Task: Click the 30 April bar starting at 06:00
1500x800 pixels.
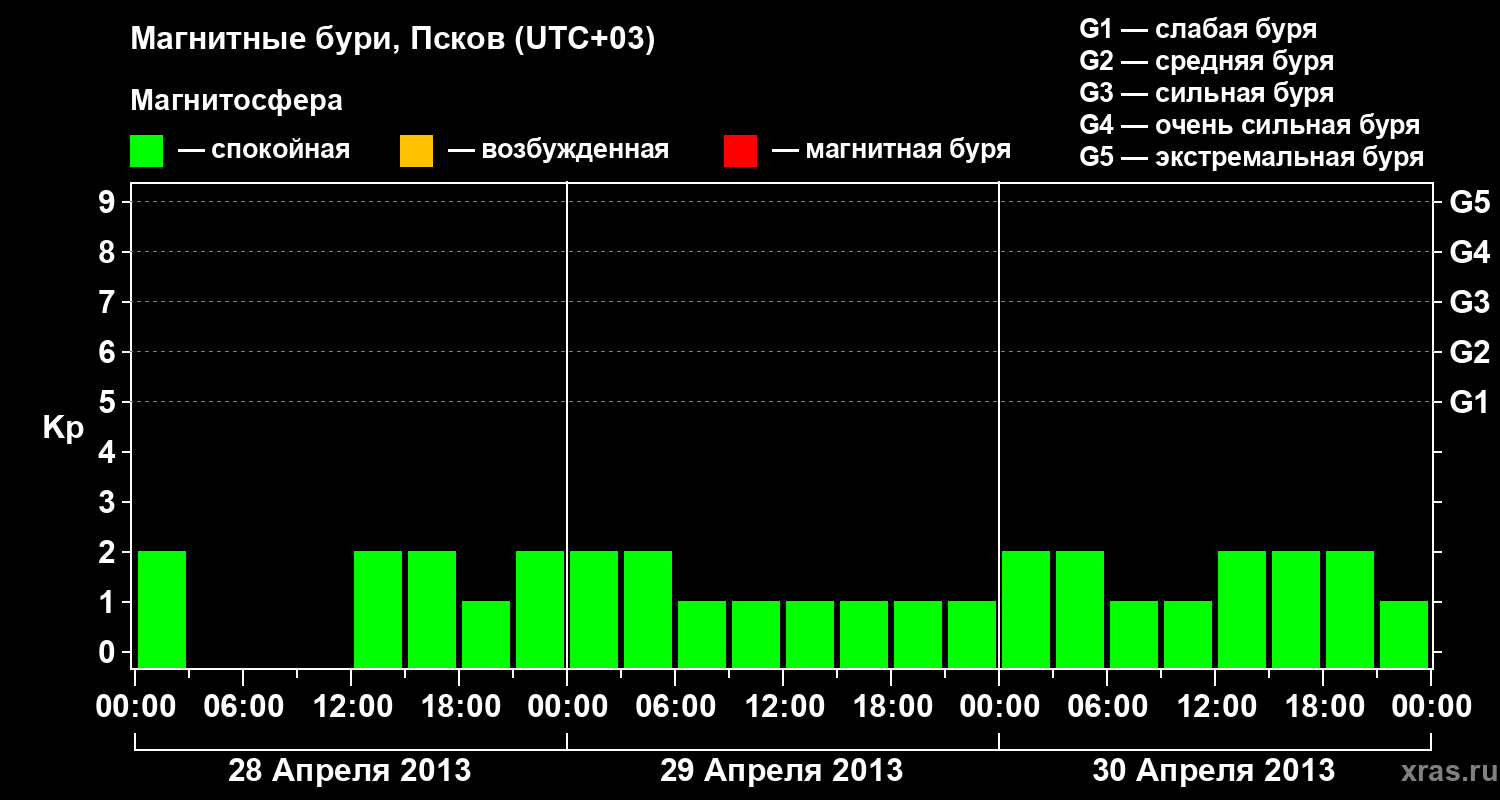Action: tap(1134, 634)
